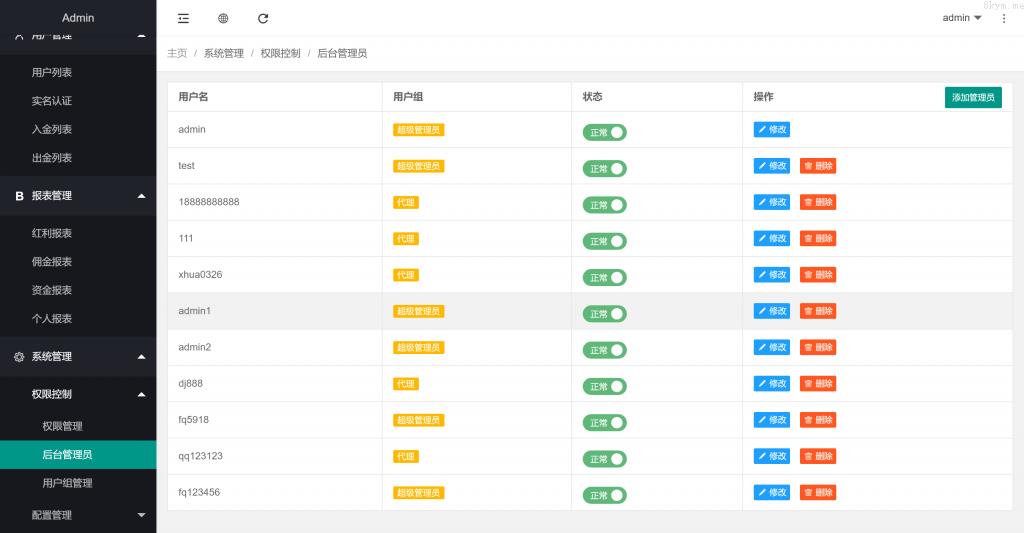
Task: Collapse the sidebar using the menu-fold icon
Action: [x=183, y=18]
